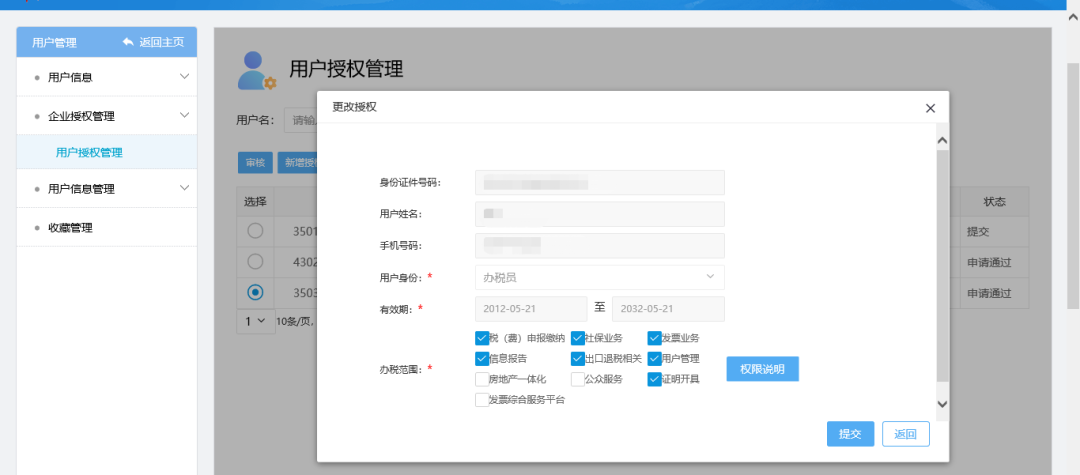Click page vertical scrollbar on right edge
1080x475 pixels.
coord(1073,186)
